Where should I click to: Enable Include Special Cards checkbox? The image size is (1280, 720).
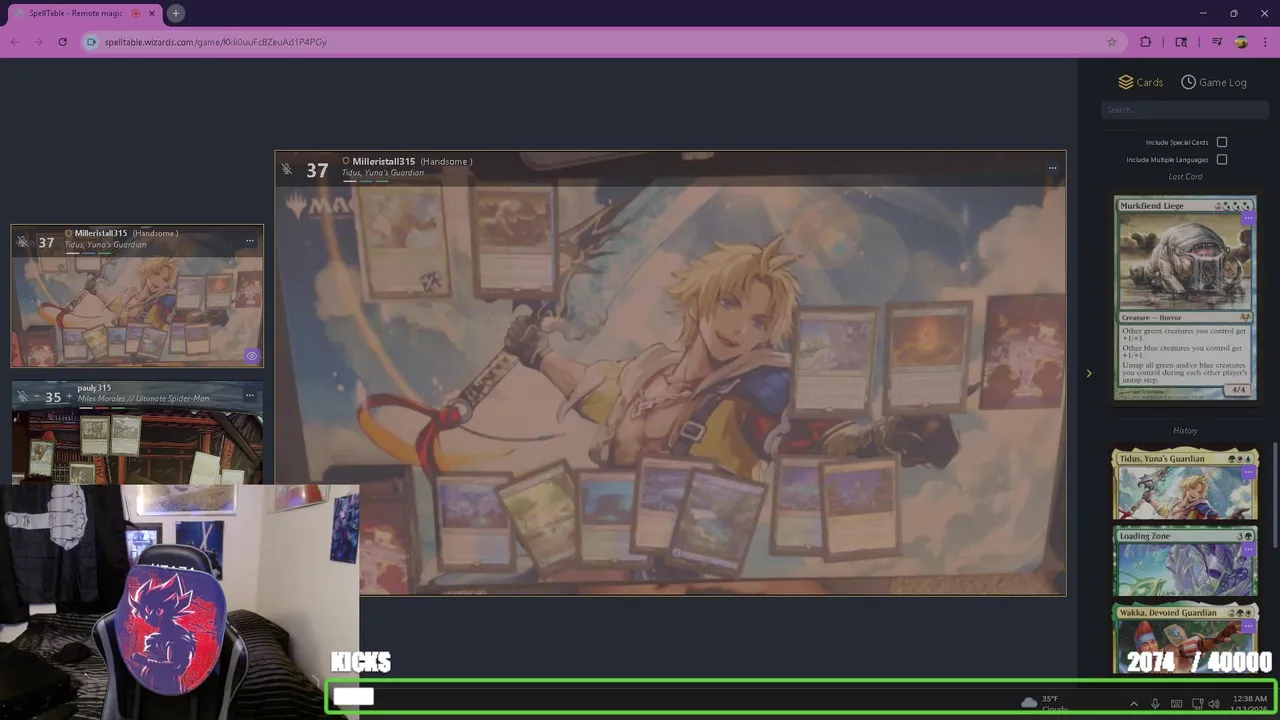[x=1222, y=142]
